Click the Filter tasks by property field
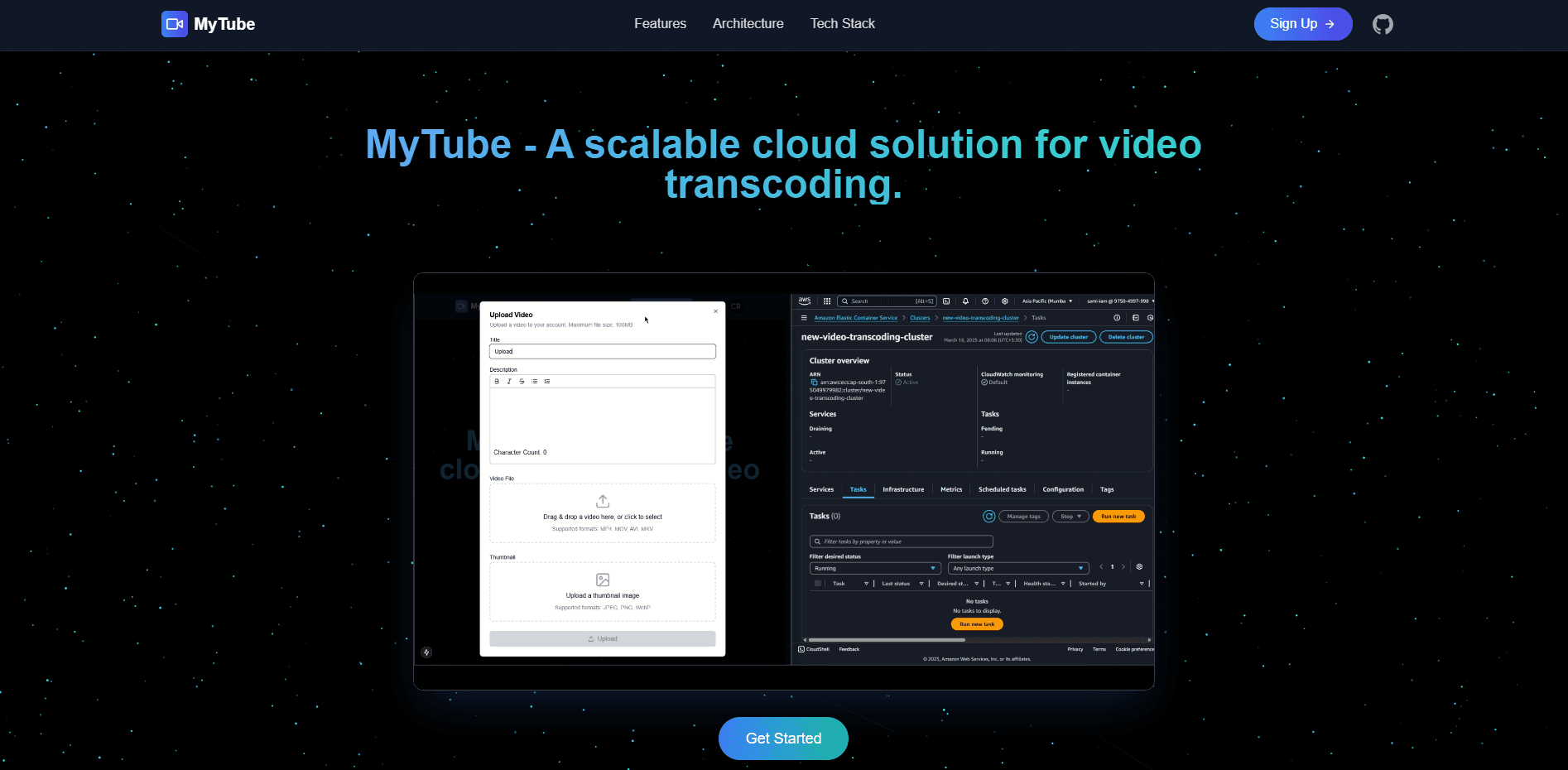 pyautogui.click(x=901, y=541)
